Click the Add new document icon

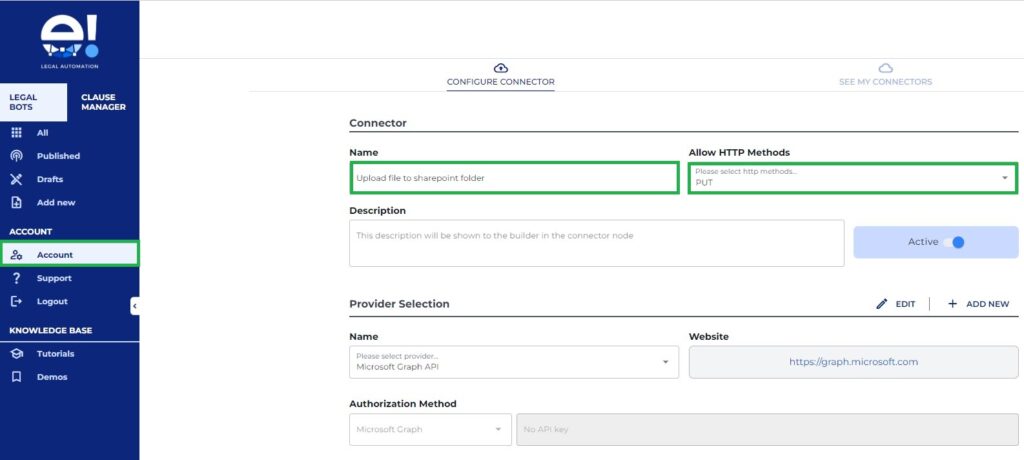pyautogui.click(x=16, y=202)
